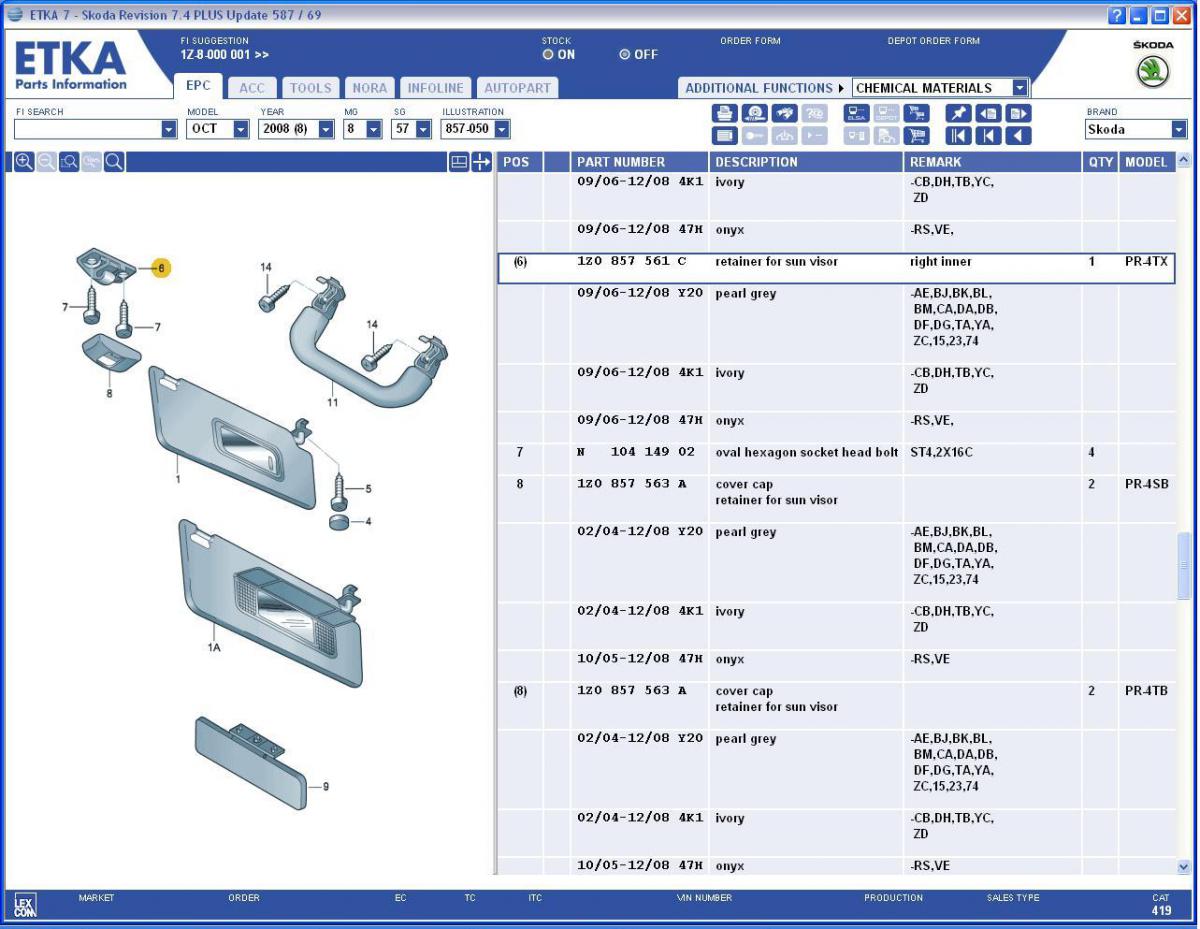
Task: Open the ORDER FORM
Action: coord(750,41)
